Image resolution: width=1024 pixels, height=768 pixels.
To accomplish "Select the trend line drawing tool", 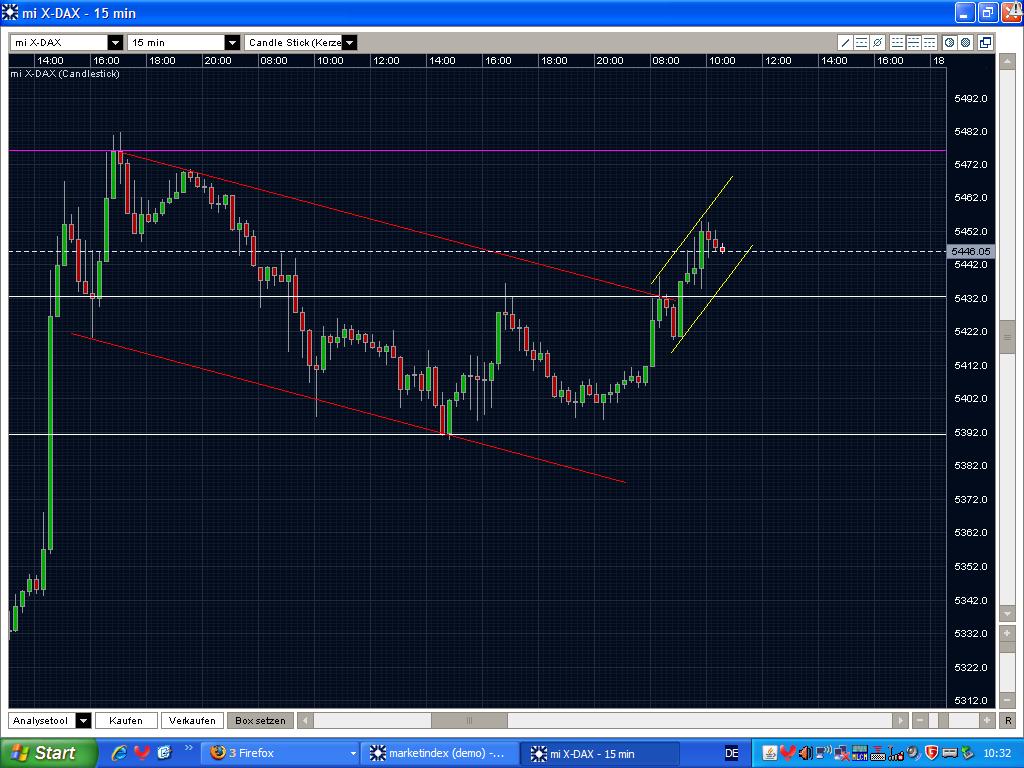I will (846, 42).
